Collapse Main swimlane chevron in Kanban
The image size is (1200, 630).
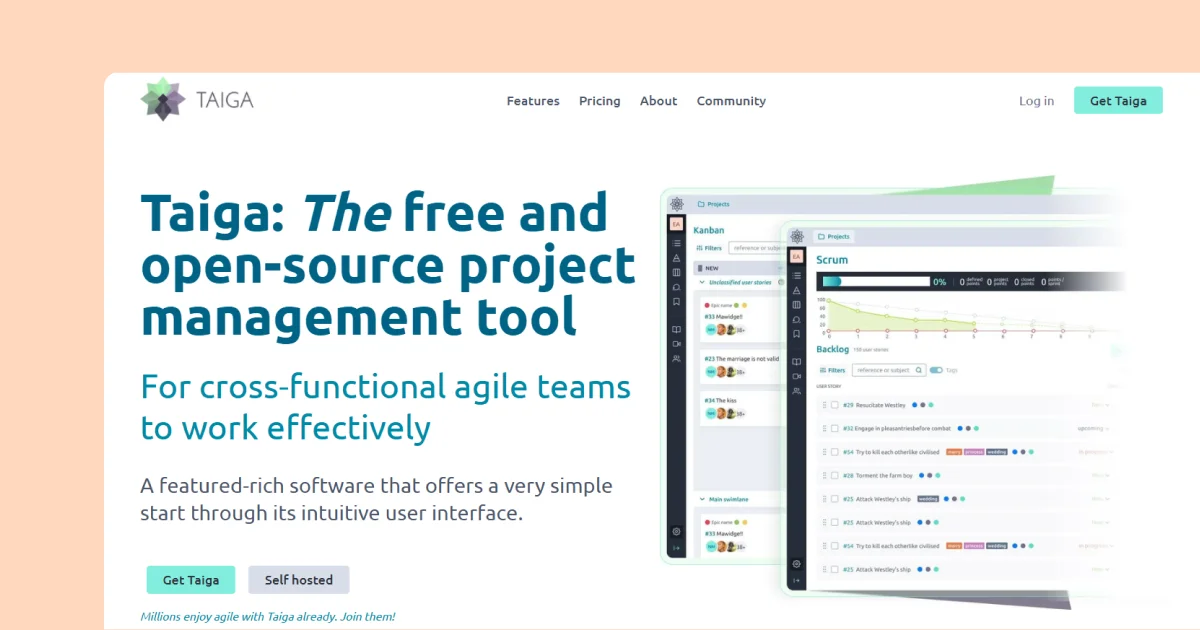click(x=702, y=499)
